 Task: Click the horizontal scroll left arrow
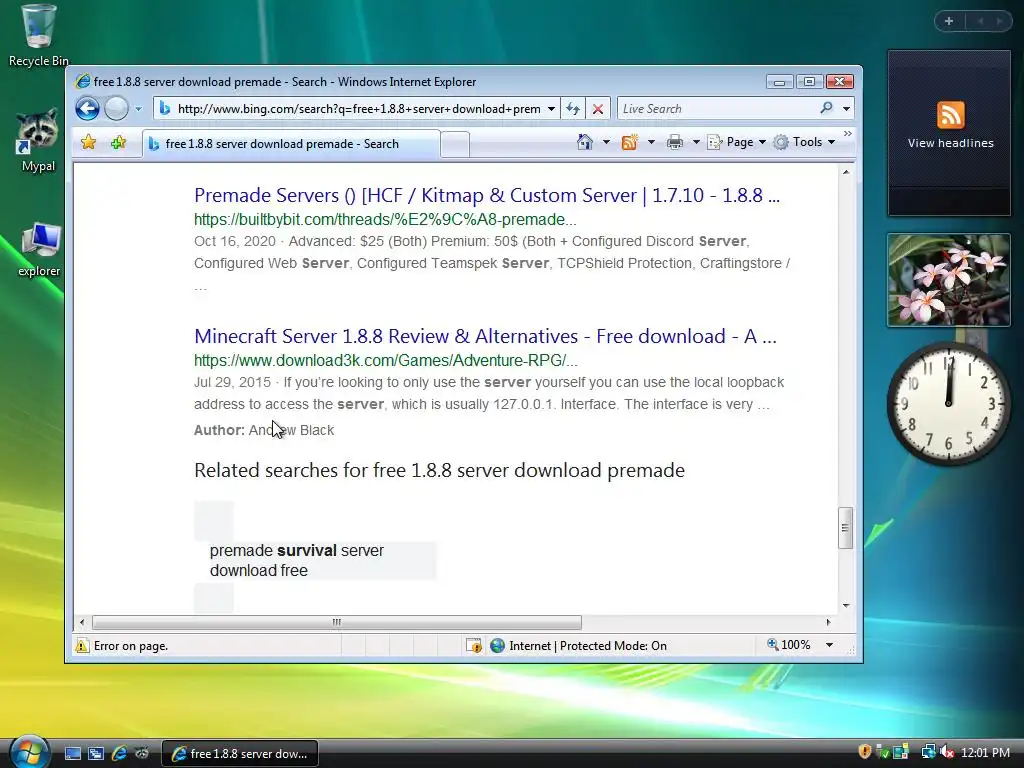point(82,622)
